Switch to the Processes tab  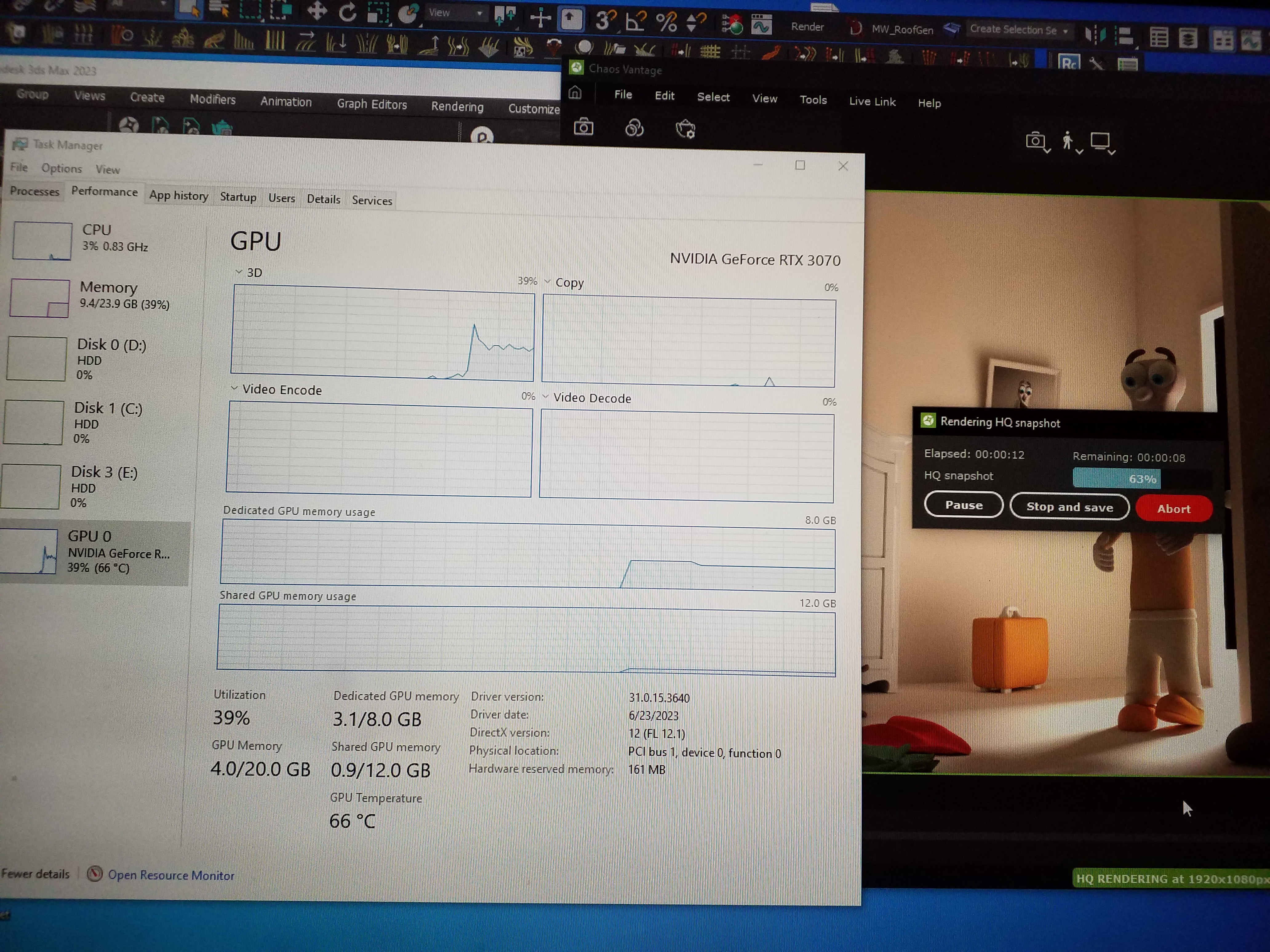(34, 191)
